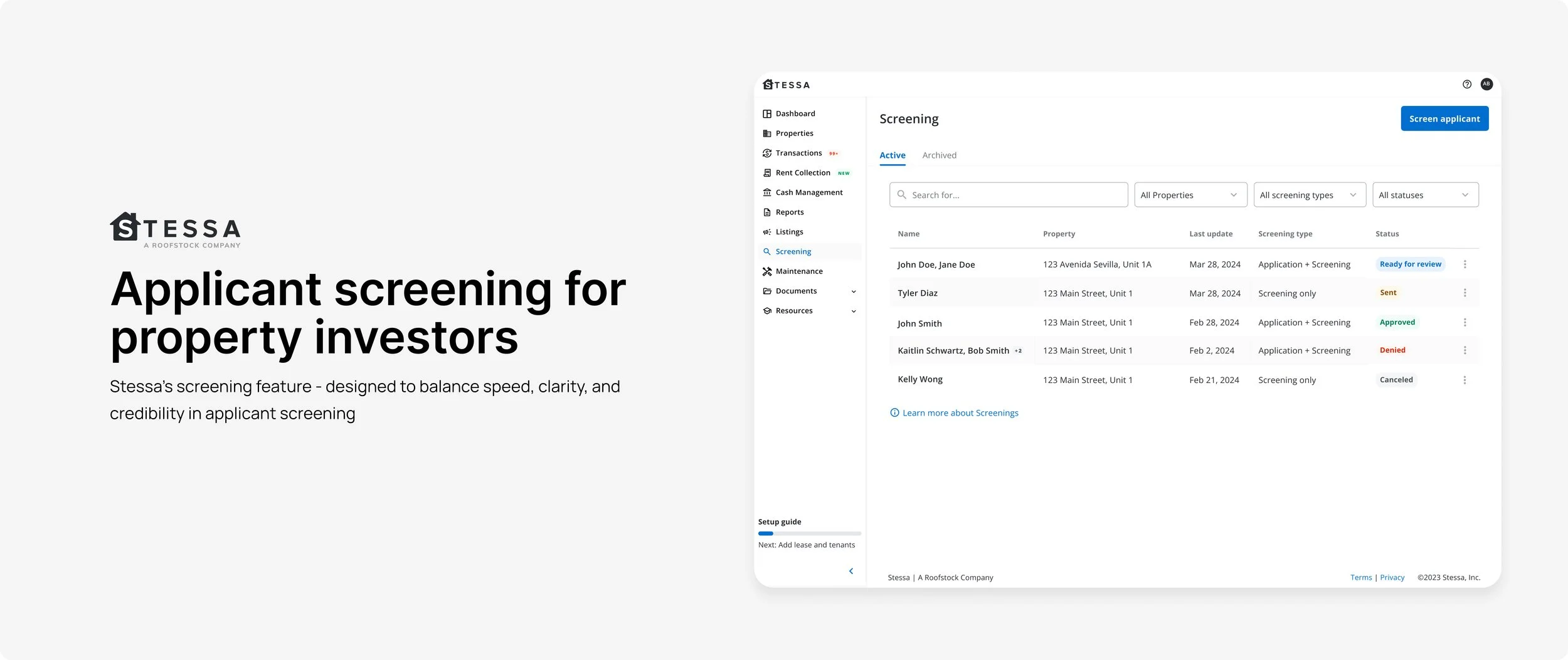
Task: Follow the Learn more about Screenings link
Action: click(960, 412)
